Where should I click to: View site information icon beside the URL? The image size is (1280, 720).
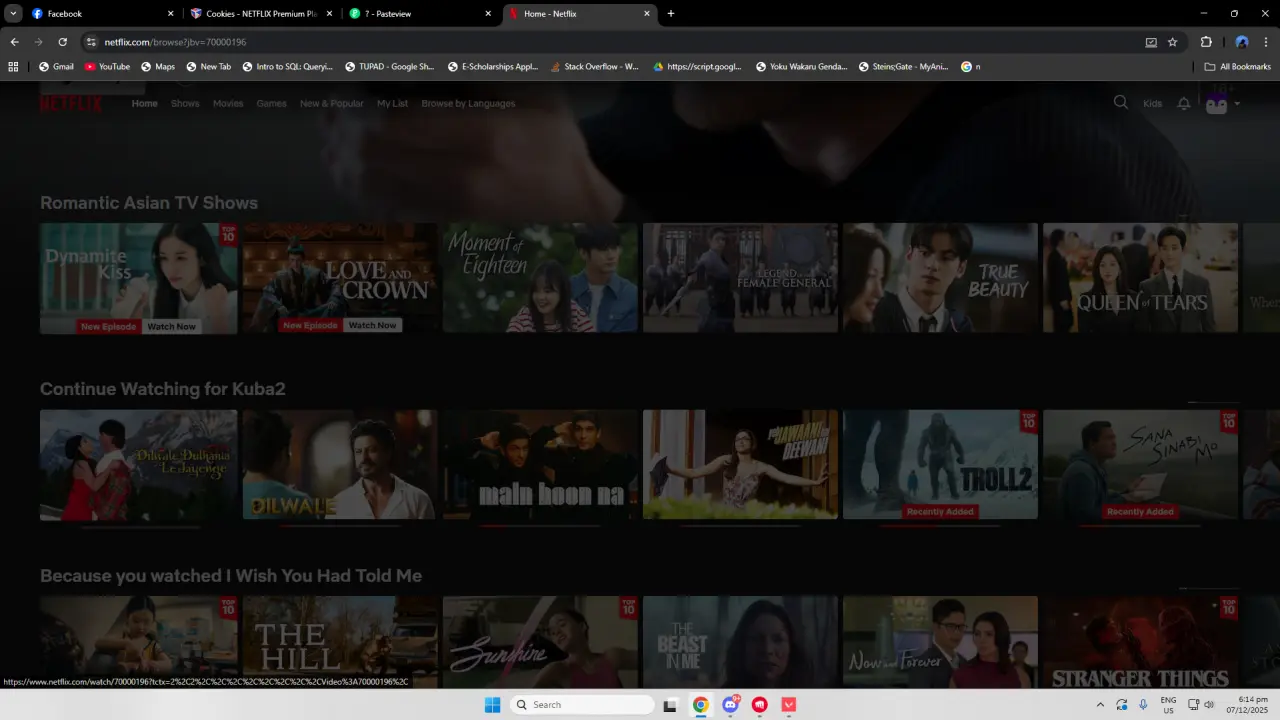point(91,42)
